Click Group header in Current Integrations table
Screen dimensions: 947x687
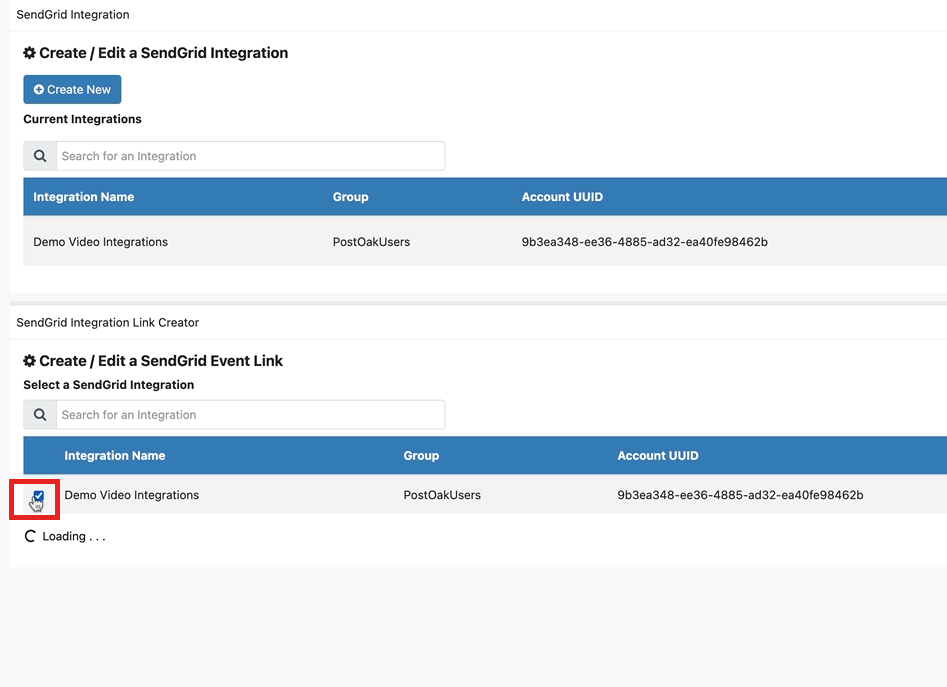click(350, 197)
